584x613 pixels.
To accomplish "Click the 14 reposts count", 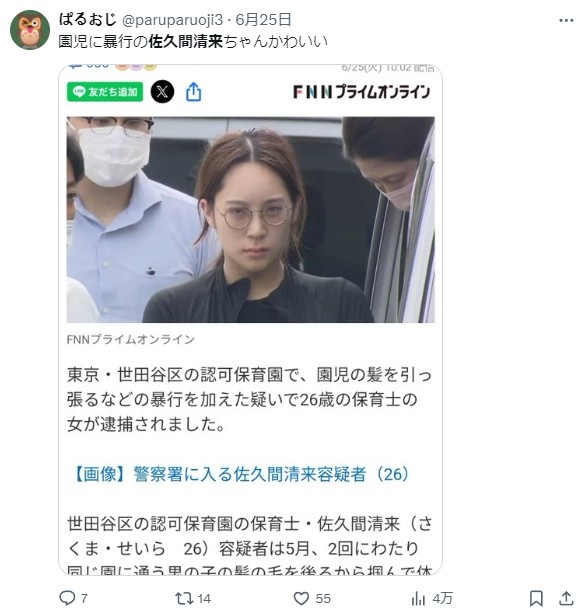I will point(204,599).
